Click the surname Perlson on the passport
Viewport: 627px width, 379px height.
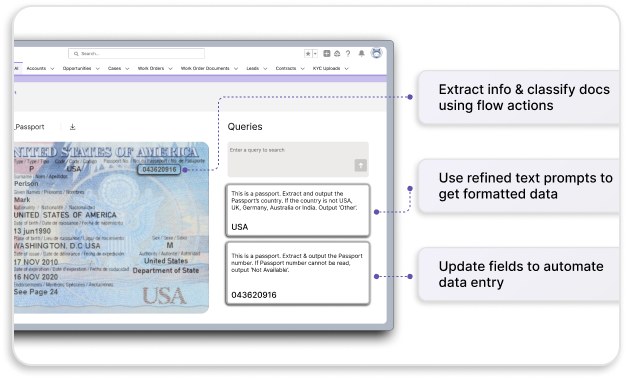point(26,184)
